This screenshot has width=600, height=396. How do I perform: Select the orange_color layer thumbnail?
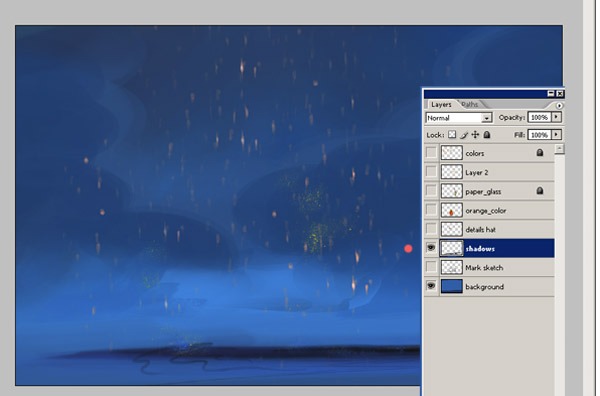452,210
